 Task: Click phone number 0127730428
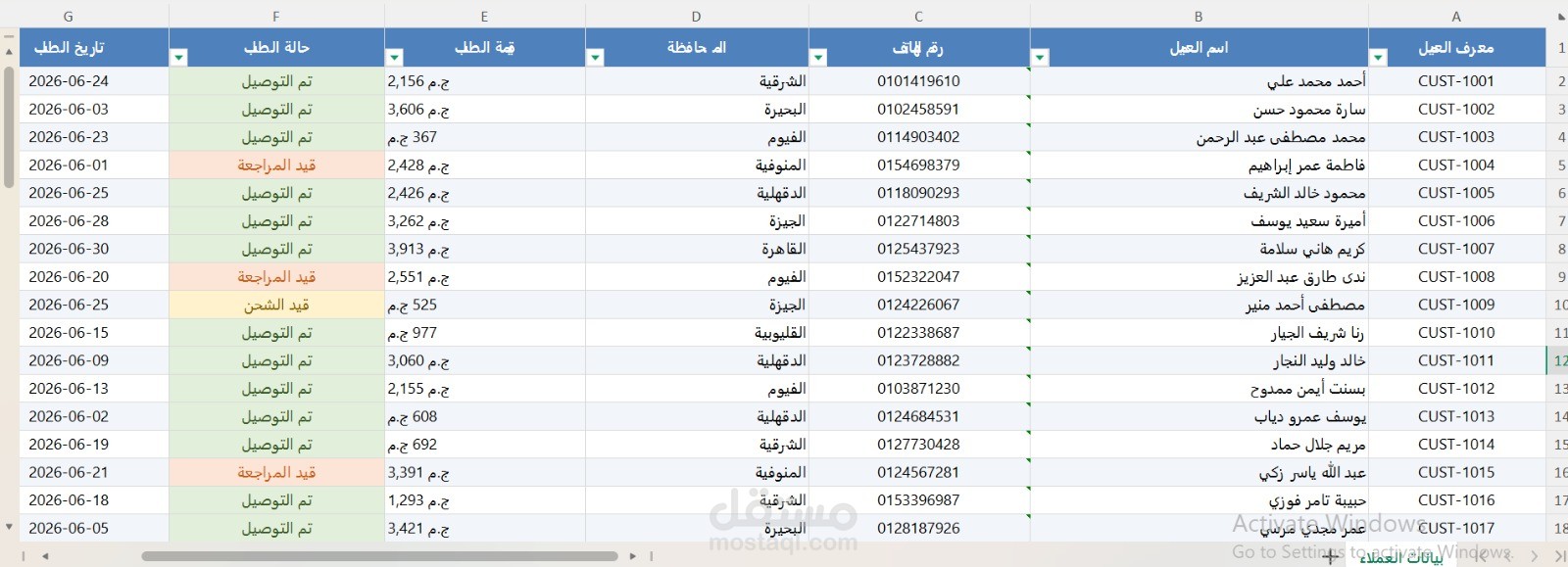click(x=918, y=445)
